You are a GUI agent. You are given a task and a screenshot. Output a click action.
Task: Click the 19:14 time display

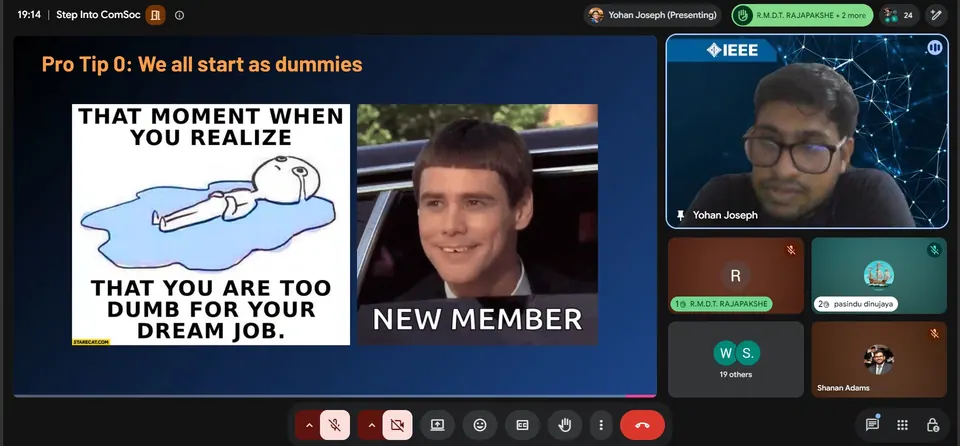pos(29,15)
